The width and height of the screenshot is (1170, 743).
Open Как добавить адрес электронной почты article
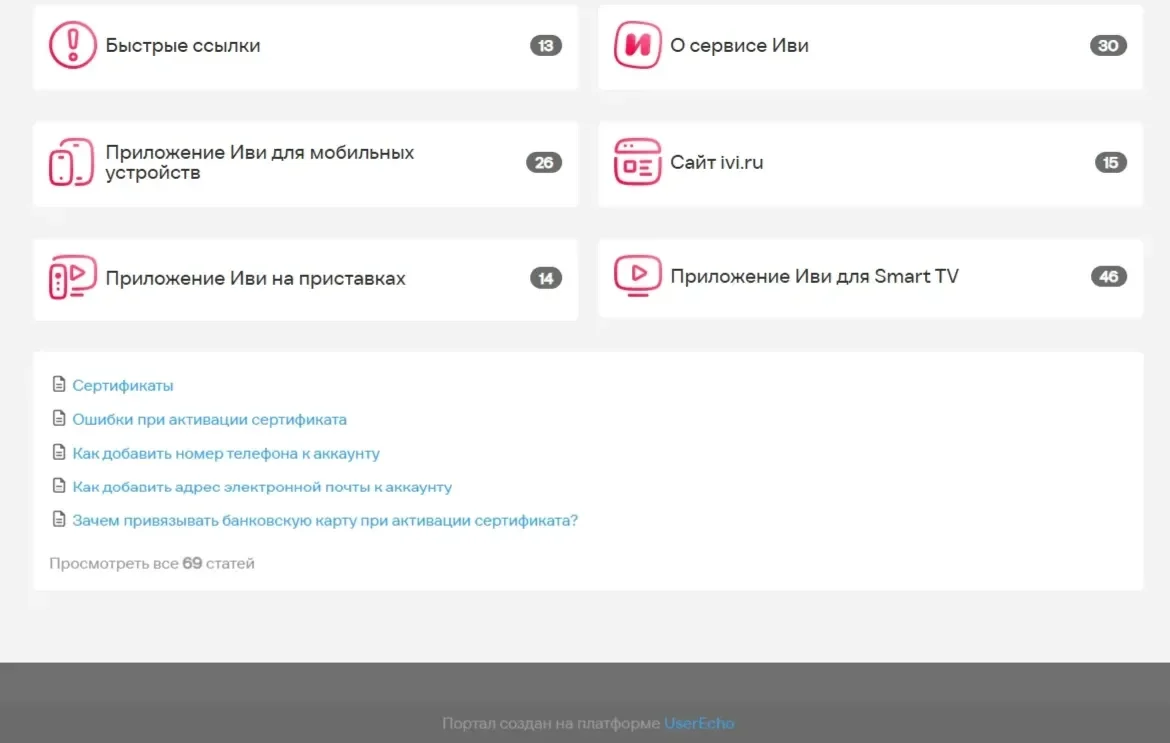coord(262,487)
